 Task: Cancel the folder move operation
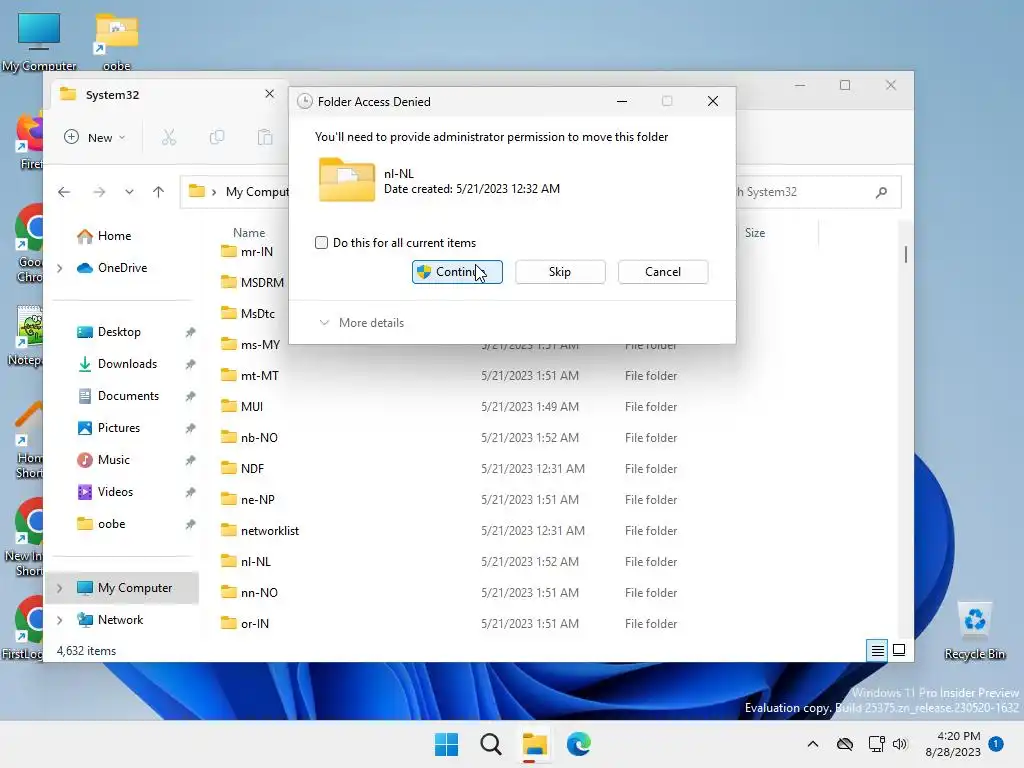(x=663, y=272)
